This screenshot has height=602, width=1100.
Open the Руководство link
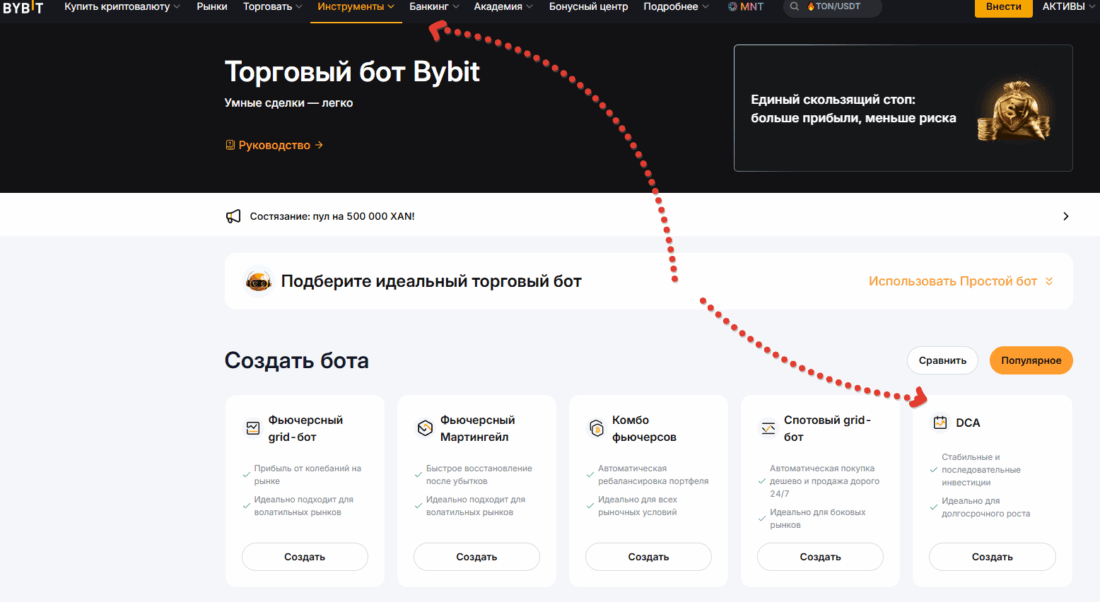point(274,145)
